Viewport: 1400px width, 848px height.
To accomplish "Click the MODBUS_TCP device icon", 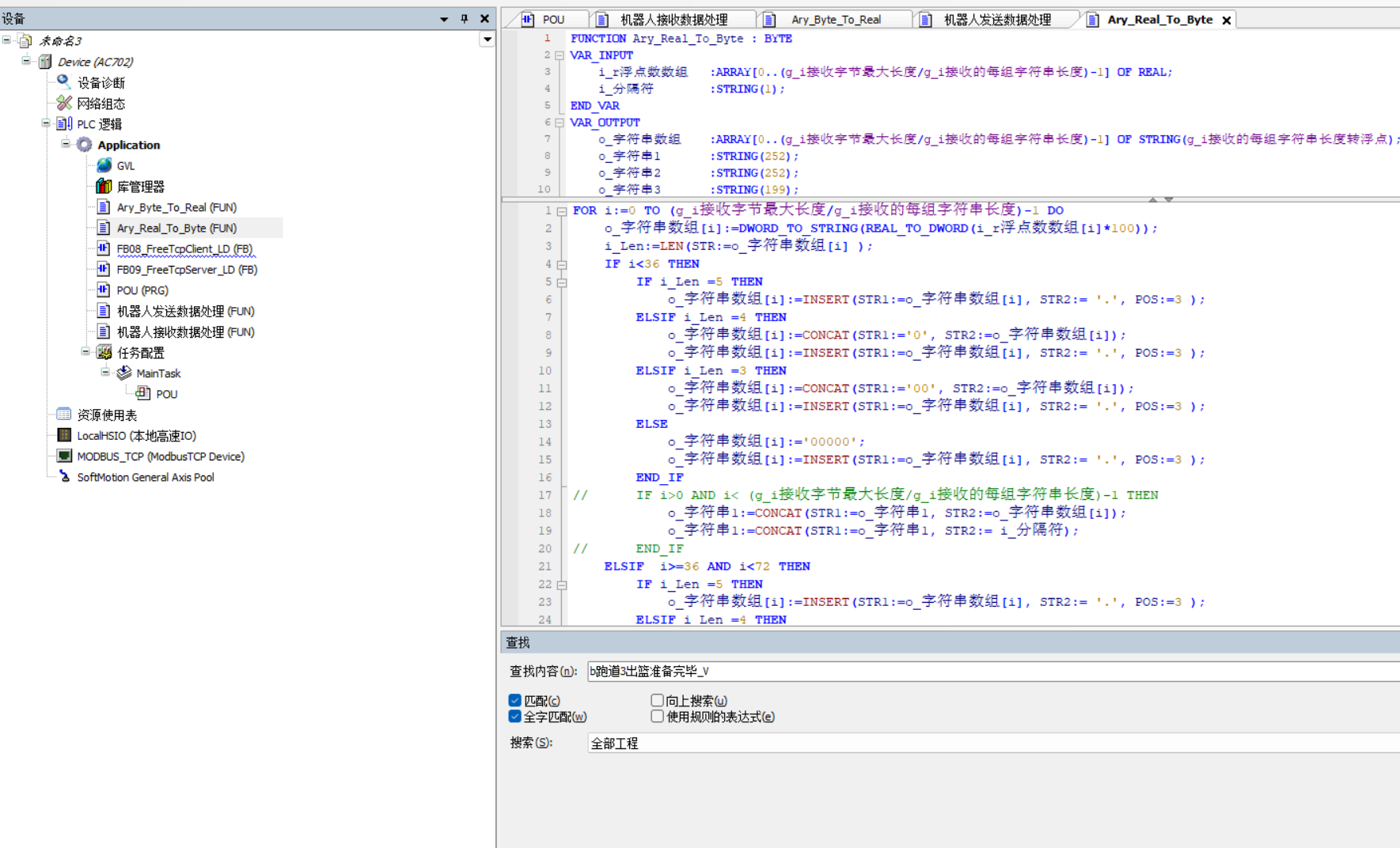I will 64,456.
